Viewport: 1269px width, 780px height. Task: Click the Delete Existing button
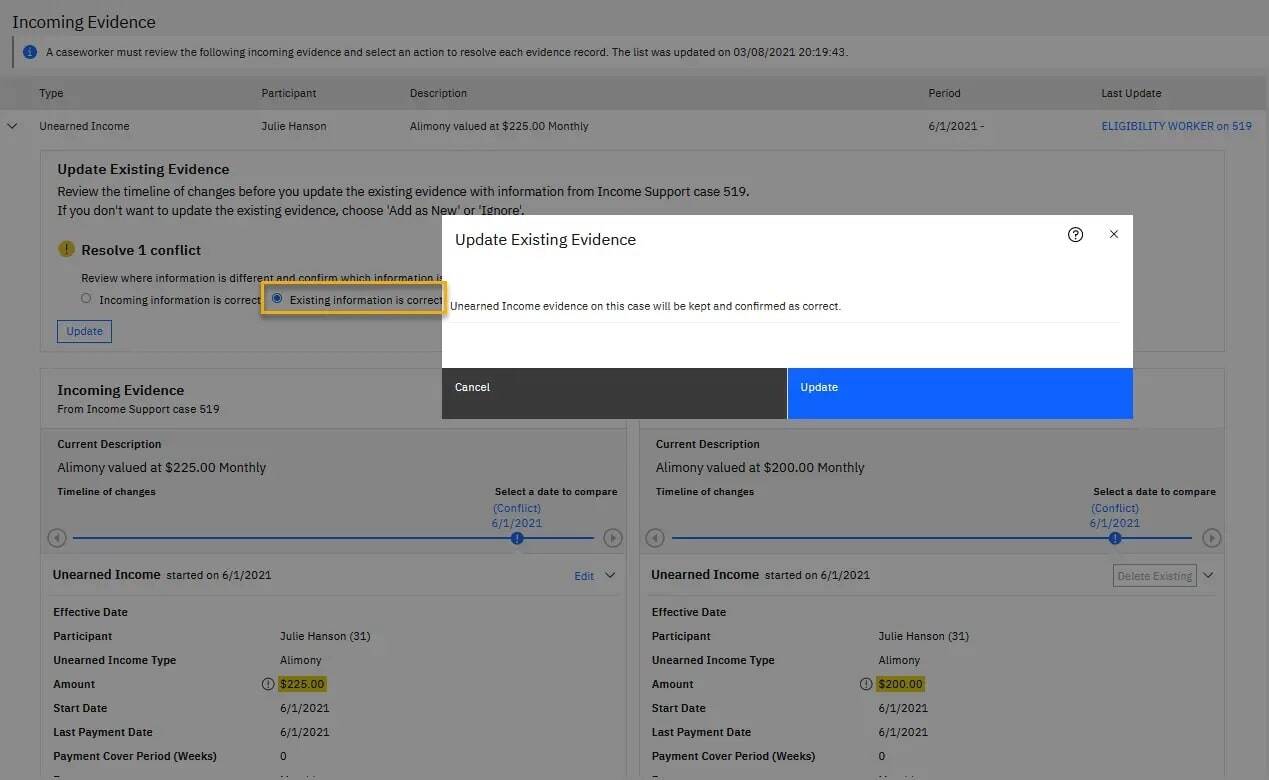pyautogui.click(x=1155, y=576)
